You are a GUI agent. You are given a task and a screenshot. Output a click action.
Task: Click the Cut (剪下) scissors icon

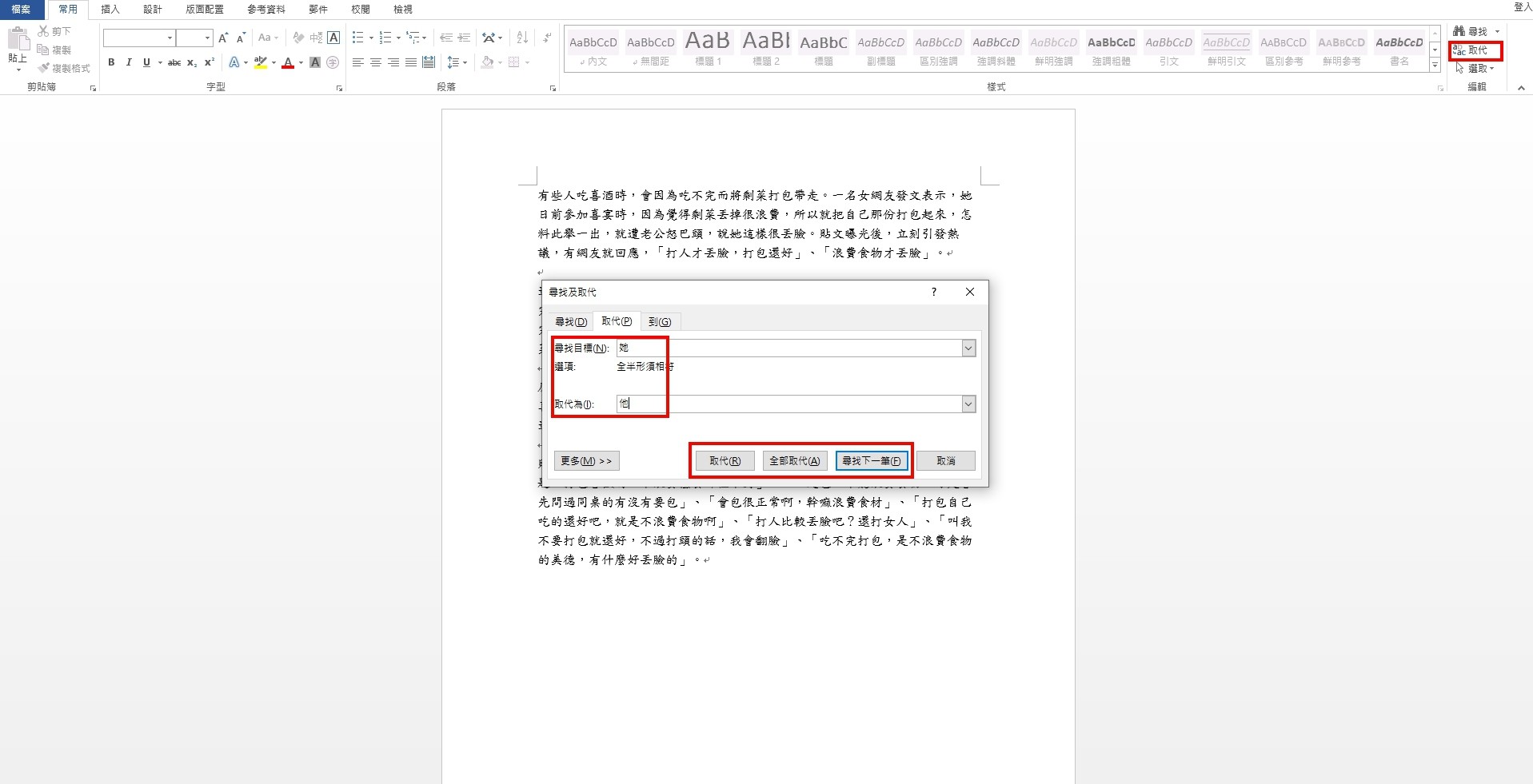click(43, 31)
